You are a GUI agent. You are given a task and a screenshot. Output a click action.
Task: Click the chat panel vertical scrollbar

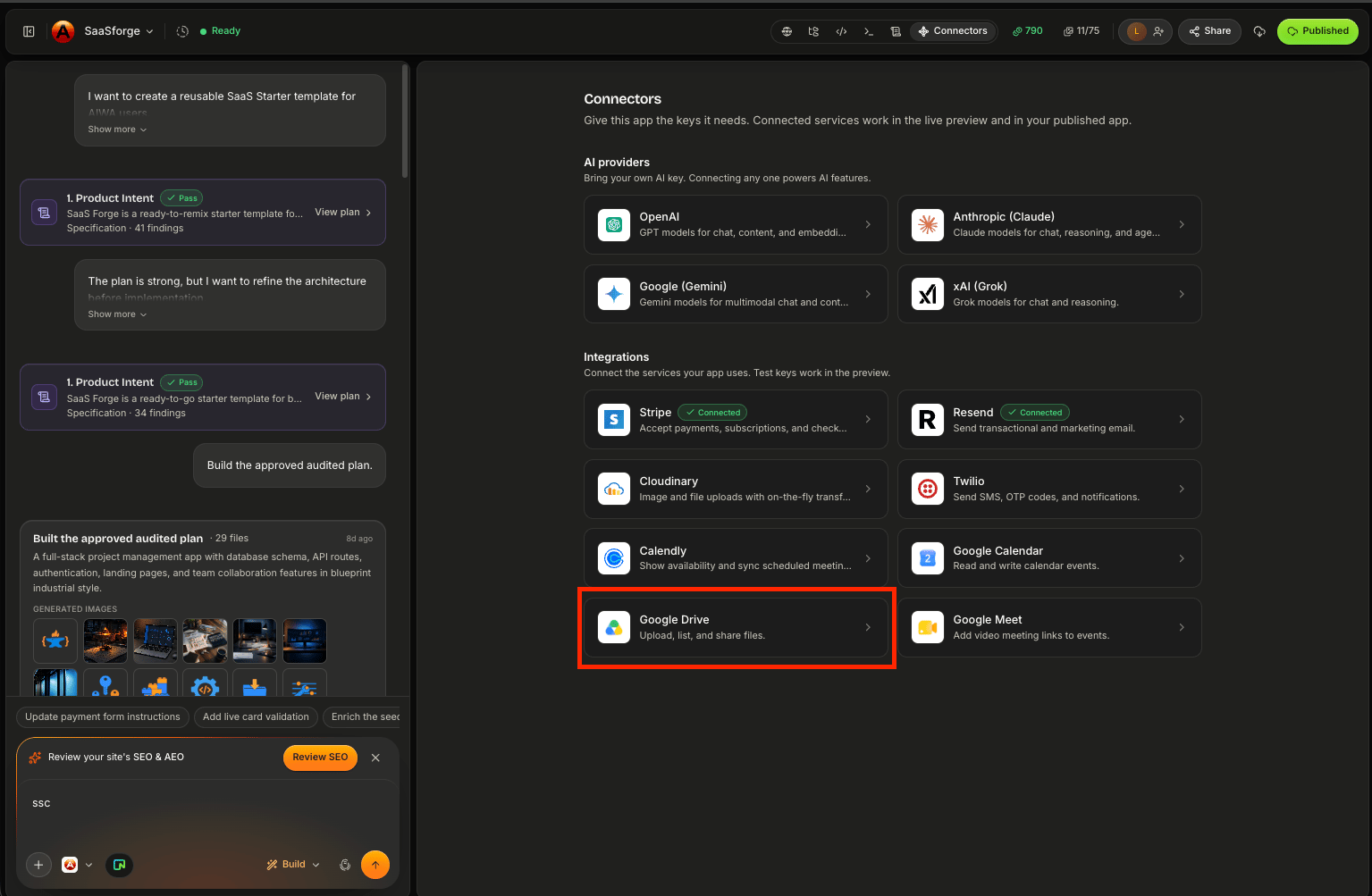pyautogui.click(x=405, y=121)
